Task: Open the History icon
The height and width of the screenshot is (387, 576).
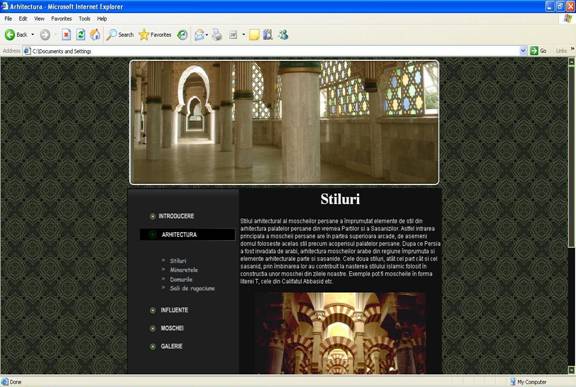Action: pos(182,35)
